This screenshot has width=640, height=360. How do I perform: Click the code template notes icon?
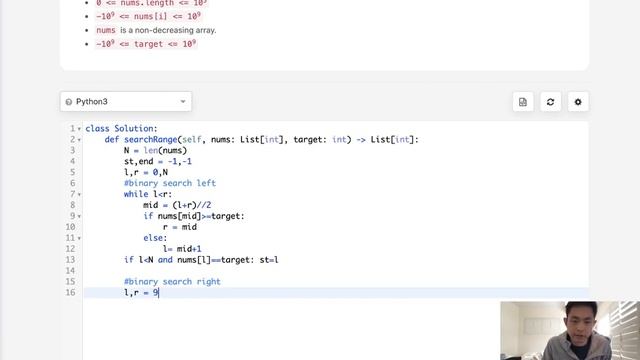click(523, 102)
